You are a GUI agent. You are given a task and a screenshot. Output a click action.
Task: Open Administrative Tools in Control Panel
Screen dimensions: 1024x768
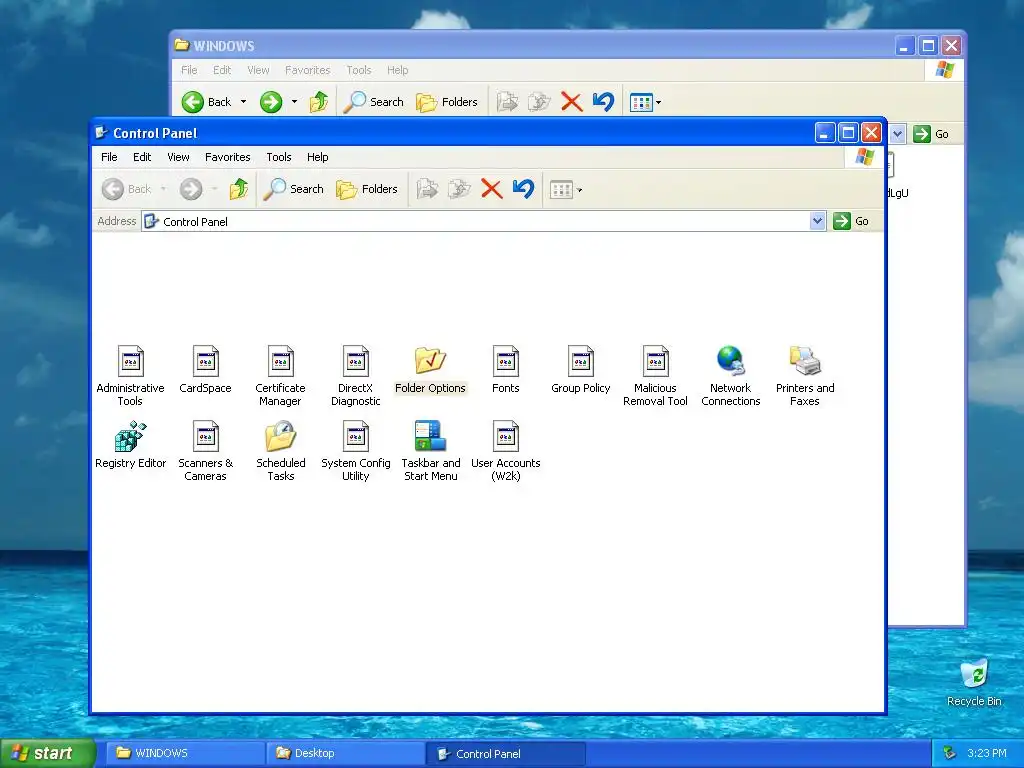(x=130, y=376)
